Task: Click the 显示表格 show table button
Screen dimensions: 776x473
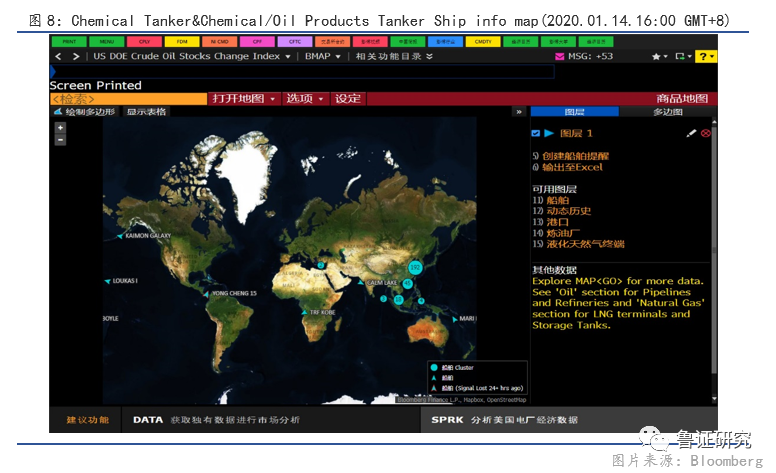Action: (146, 112)
